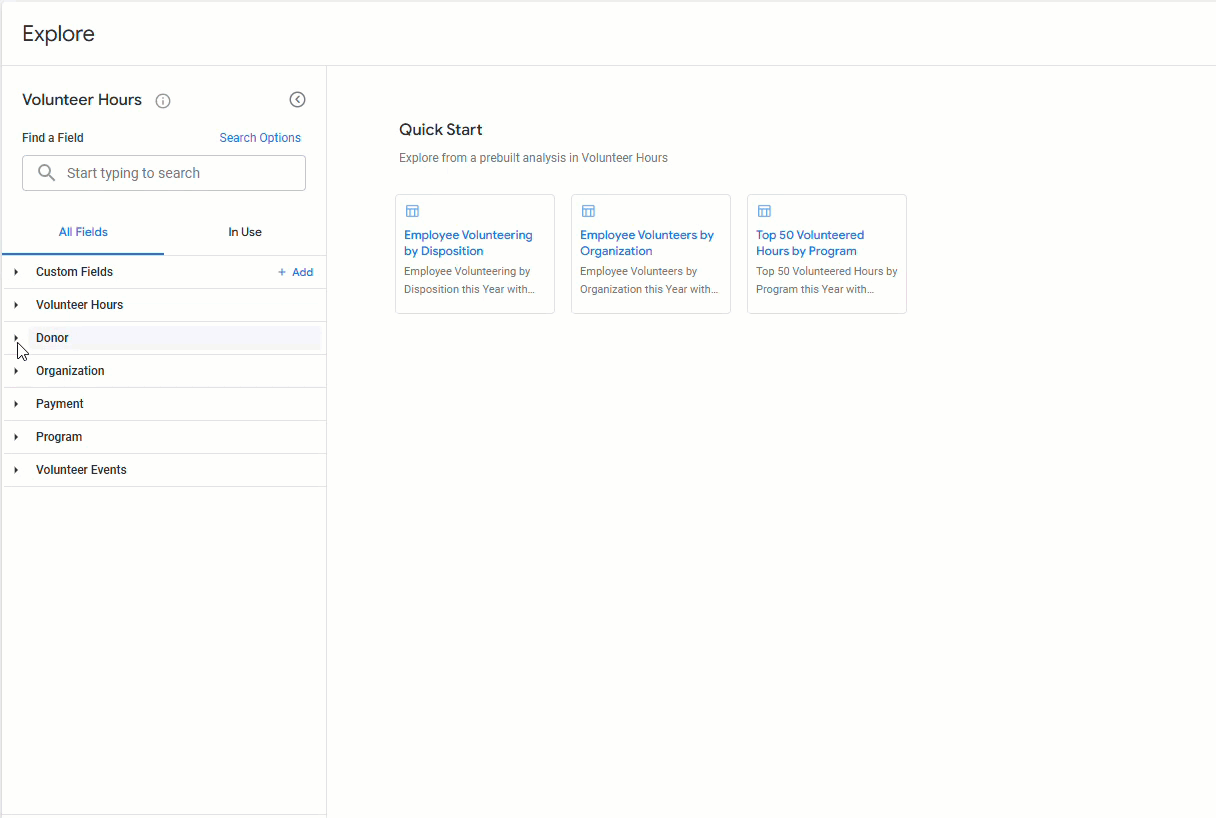Screen dimensions: 1216x818
Task: Select the Volunteer Events row label
Action: [81, 470]
